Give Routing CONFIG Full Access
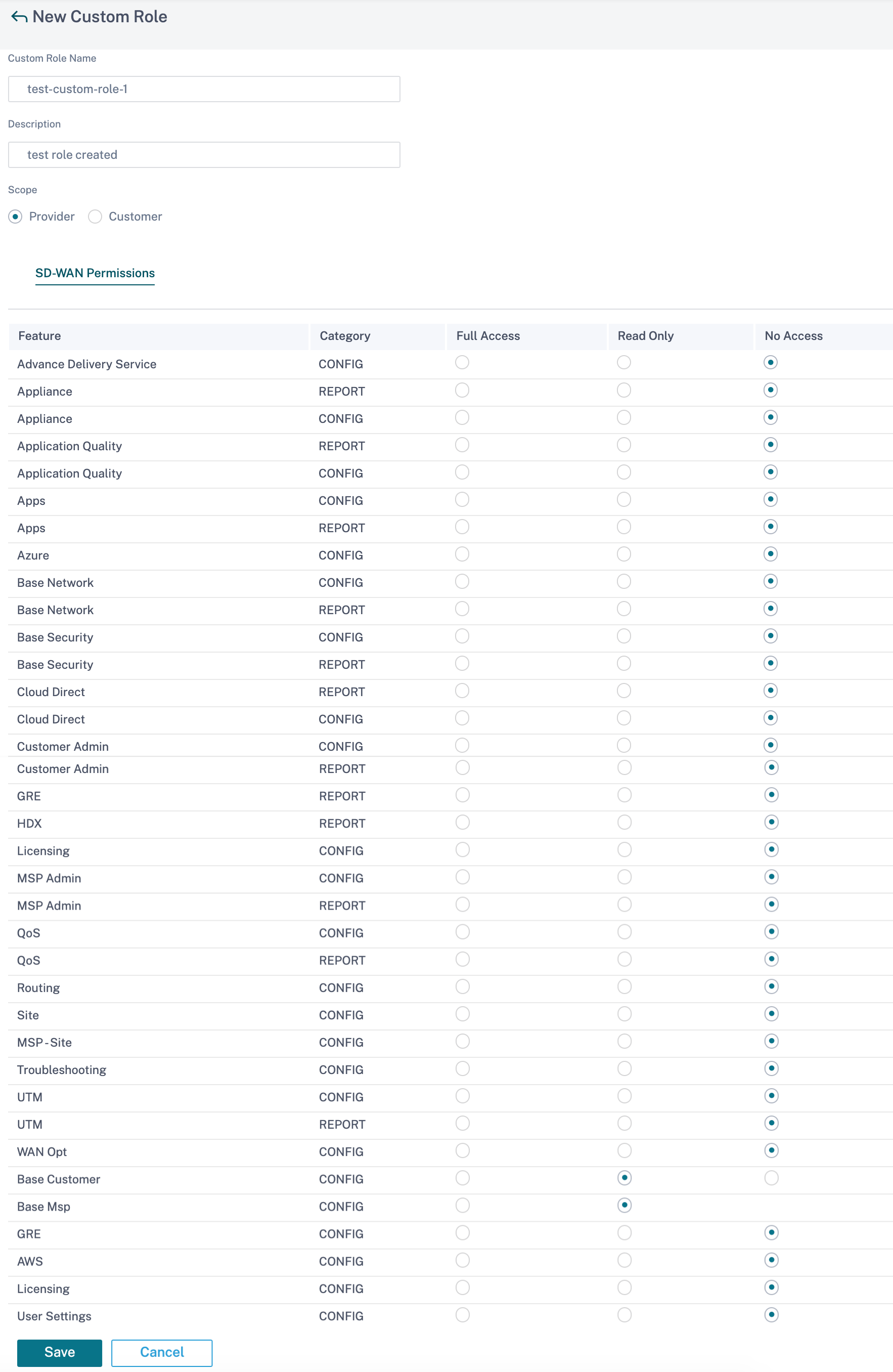Viewport: 893px width, 1372px height. pyautogui.click(x=463, y=987)
